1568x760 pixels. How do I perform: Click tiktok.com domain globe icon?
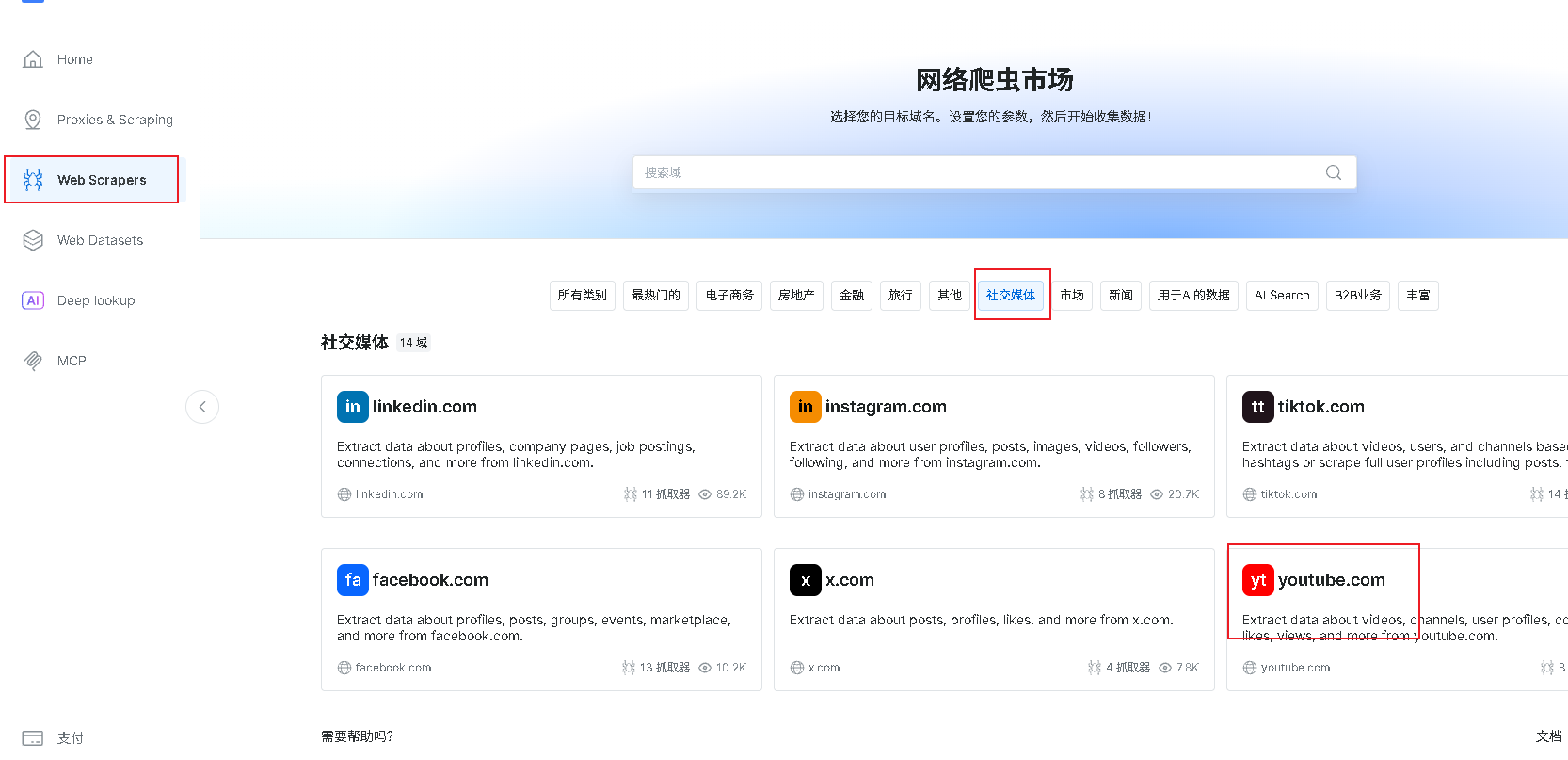[x=1250, y=494]
